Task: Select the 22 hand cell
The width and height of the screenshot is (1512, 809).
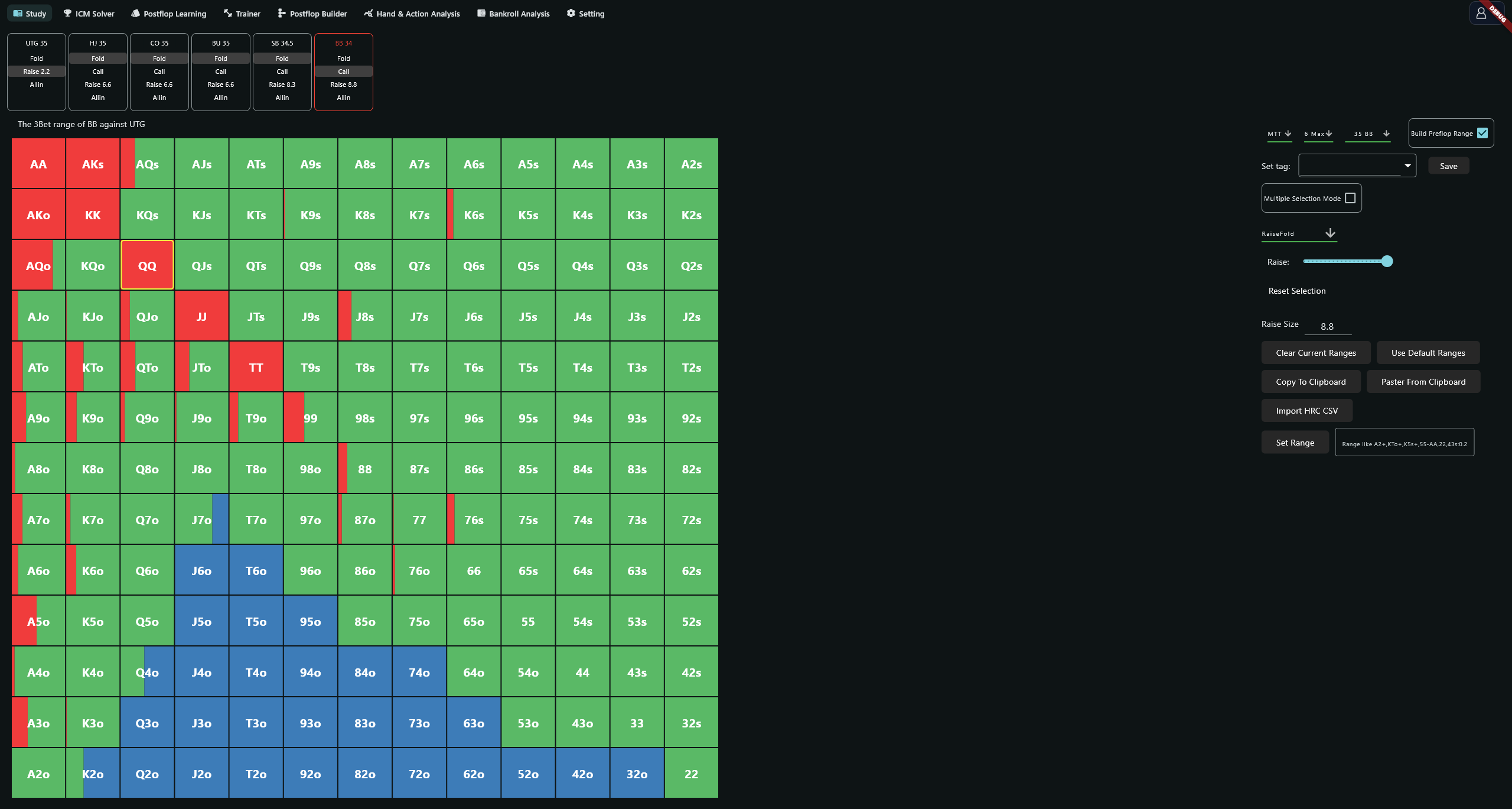Action: (x=691, y=774)
